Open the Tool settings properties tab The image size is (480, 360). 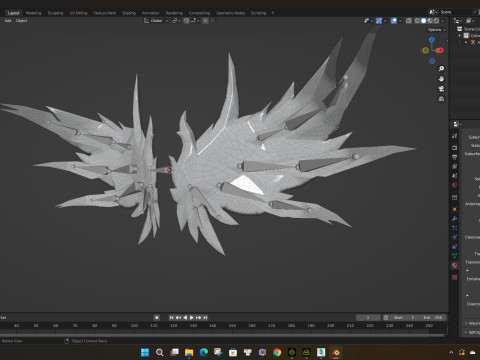tap(455, 136)
